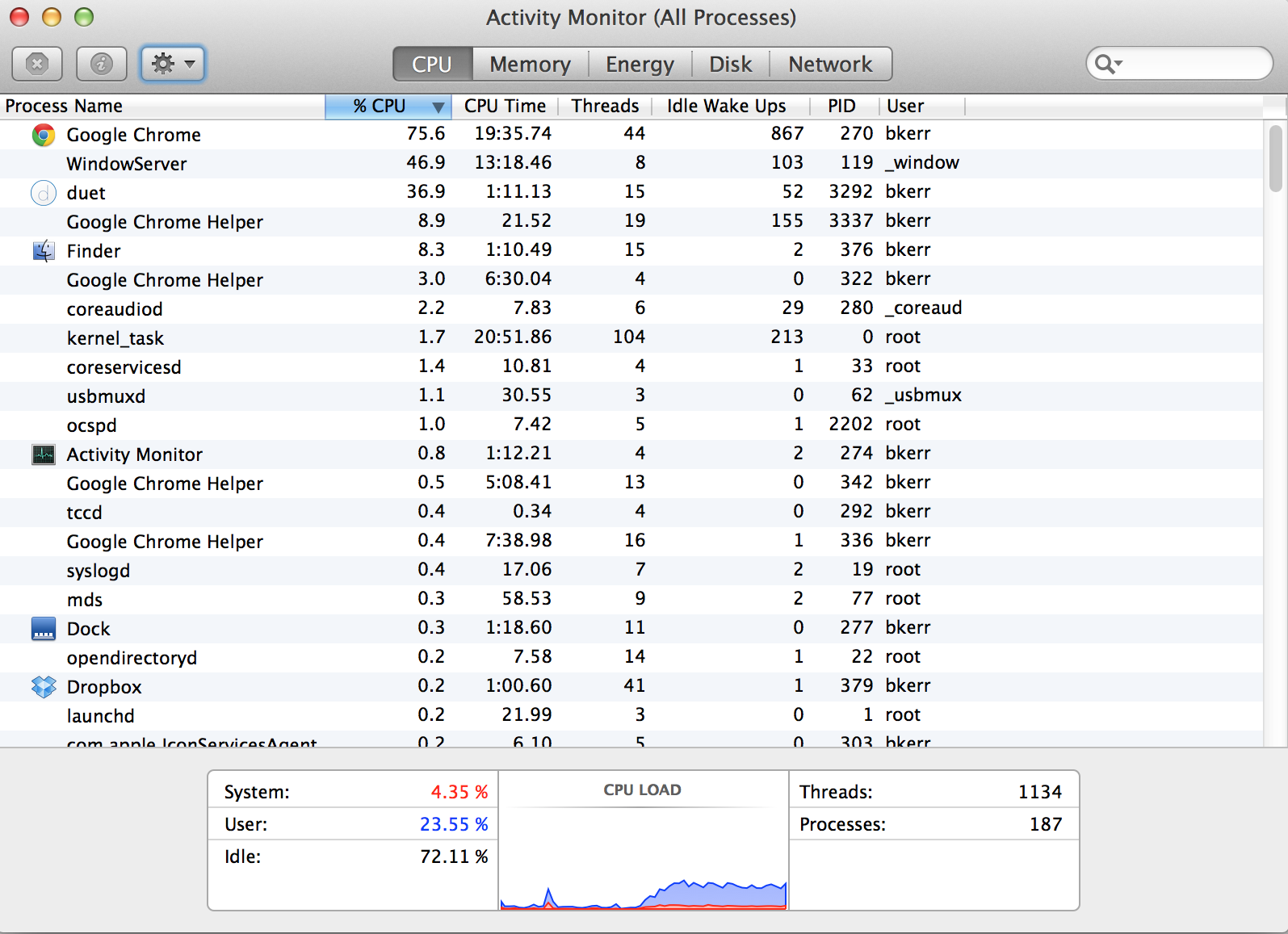Click the search input field

coord(1180,64)
